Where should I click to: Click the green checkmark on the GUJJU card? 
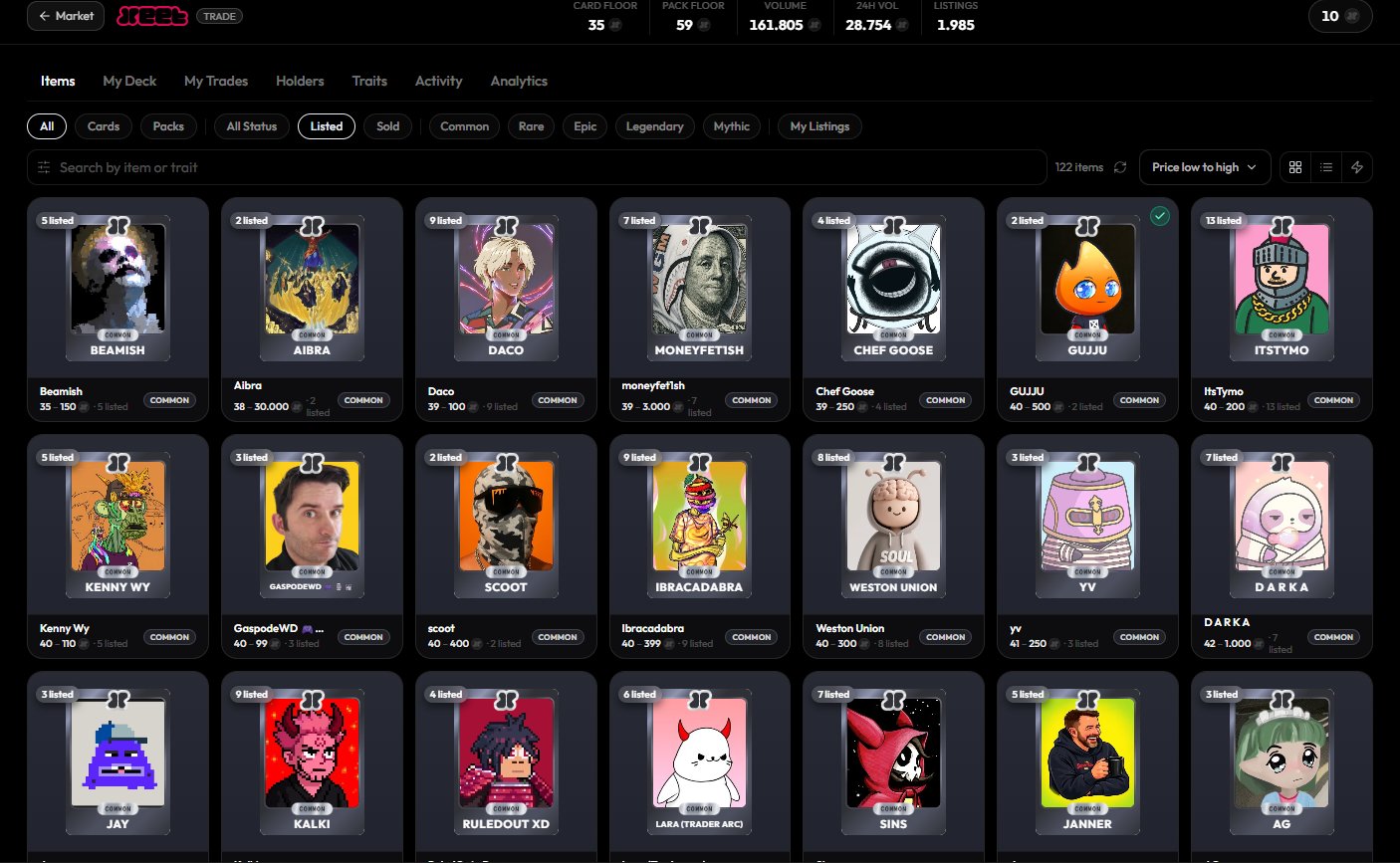1160,216
